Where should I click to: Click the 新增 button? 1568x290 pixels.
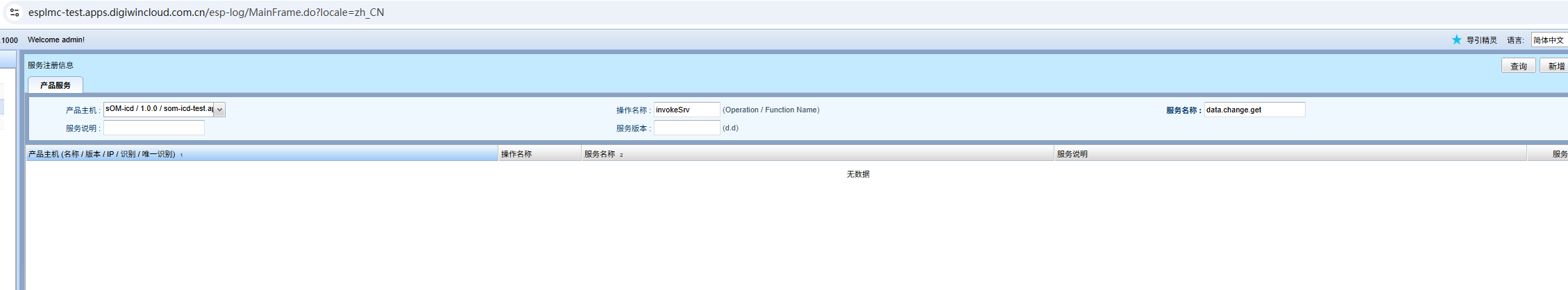tap(1554, 66)
